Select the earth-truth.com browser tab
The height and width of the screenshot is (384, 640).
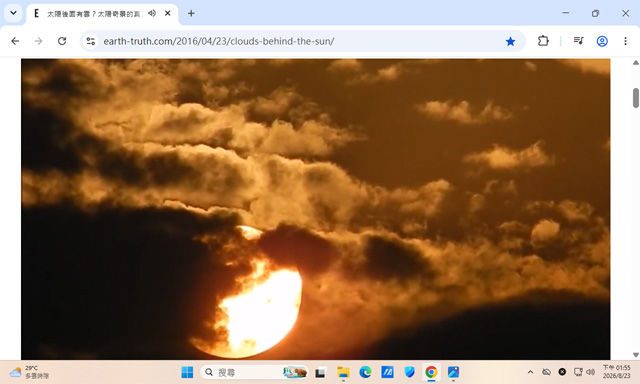point(93,13)
